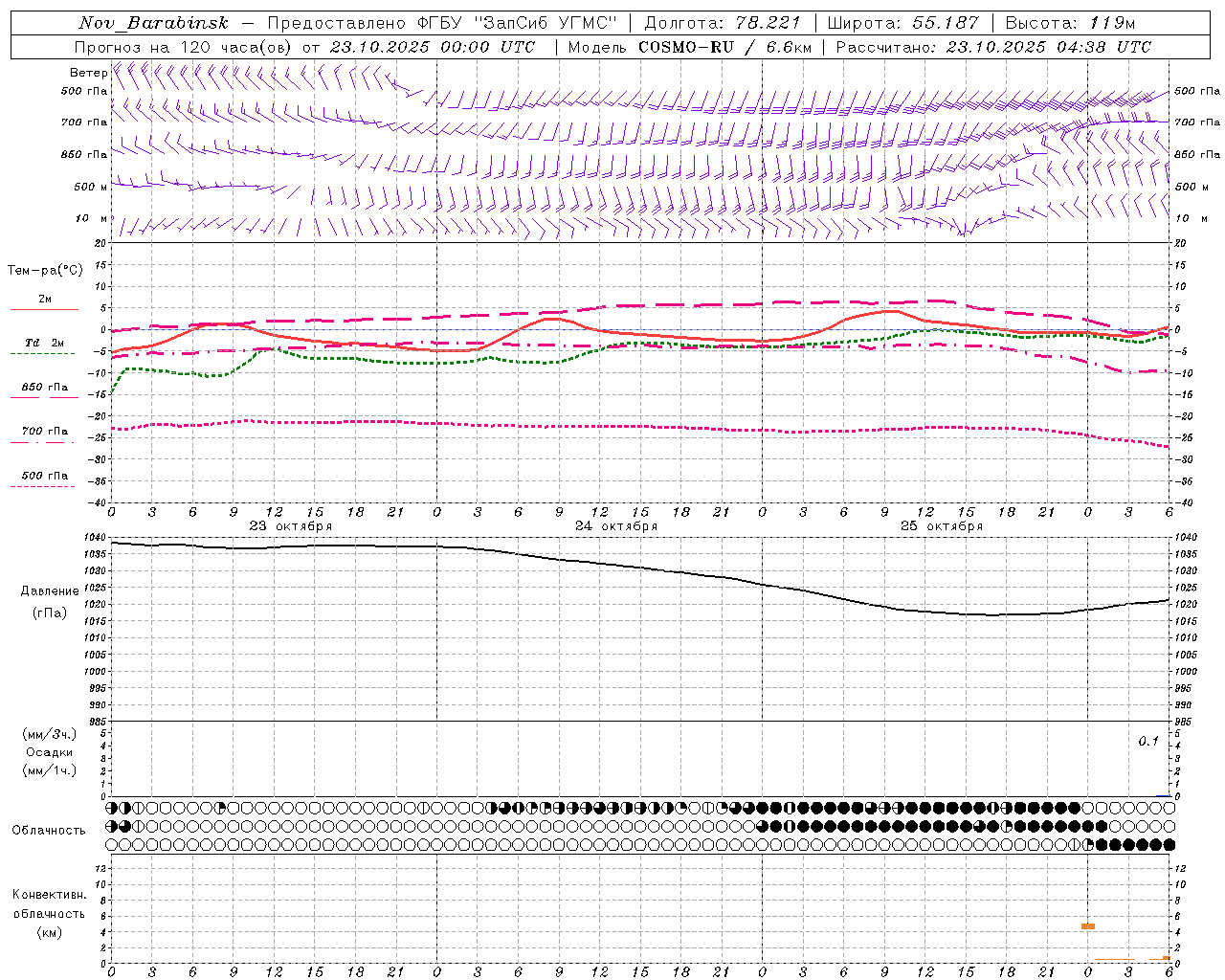The width and height of the screenshot is (1225, 980).
Task: Click the Осадки precipitation label
Action: point(50,752)
